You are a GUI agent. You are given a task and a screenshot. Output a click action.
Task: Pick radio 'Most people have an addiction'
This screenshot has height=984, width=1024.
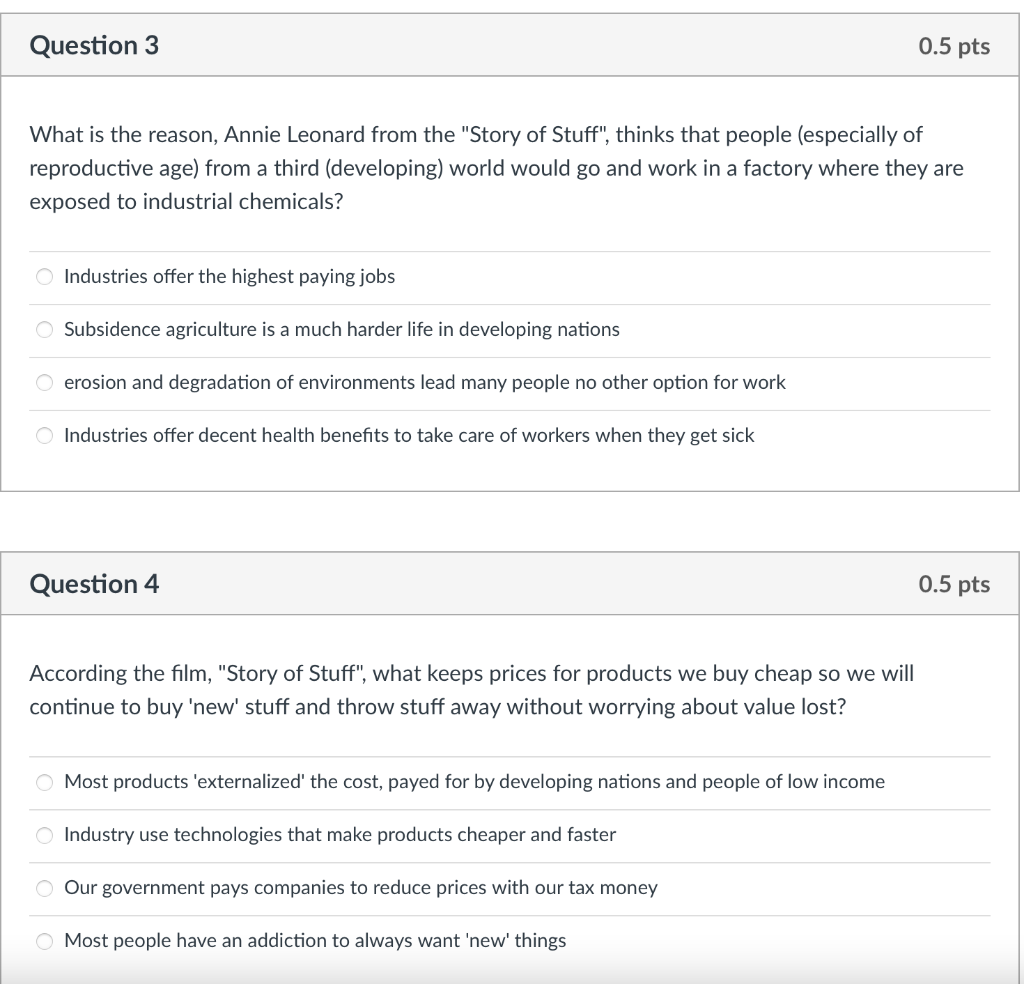(x=44, y=941)
